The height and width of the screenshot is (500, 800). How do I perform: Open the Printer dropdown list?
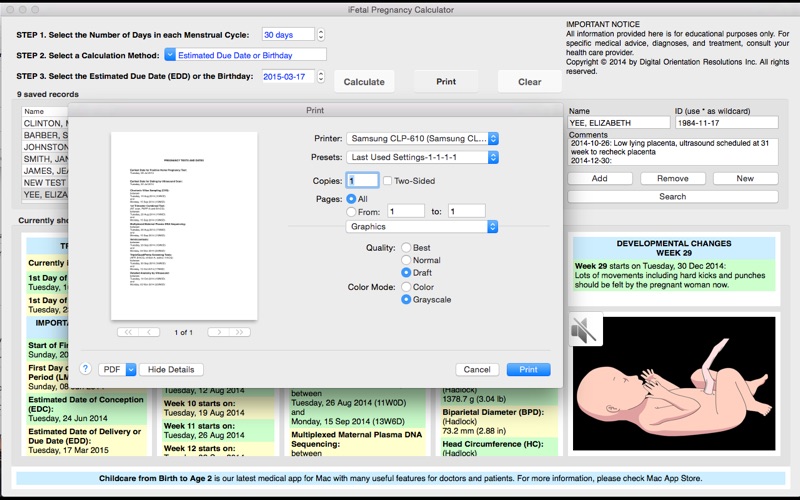(x=422, y=138)
